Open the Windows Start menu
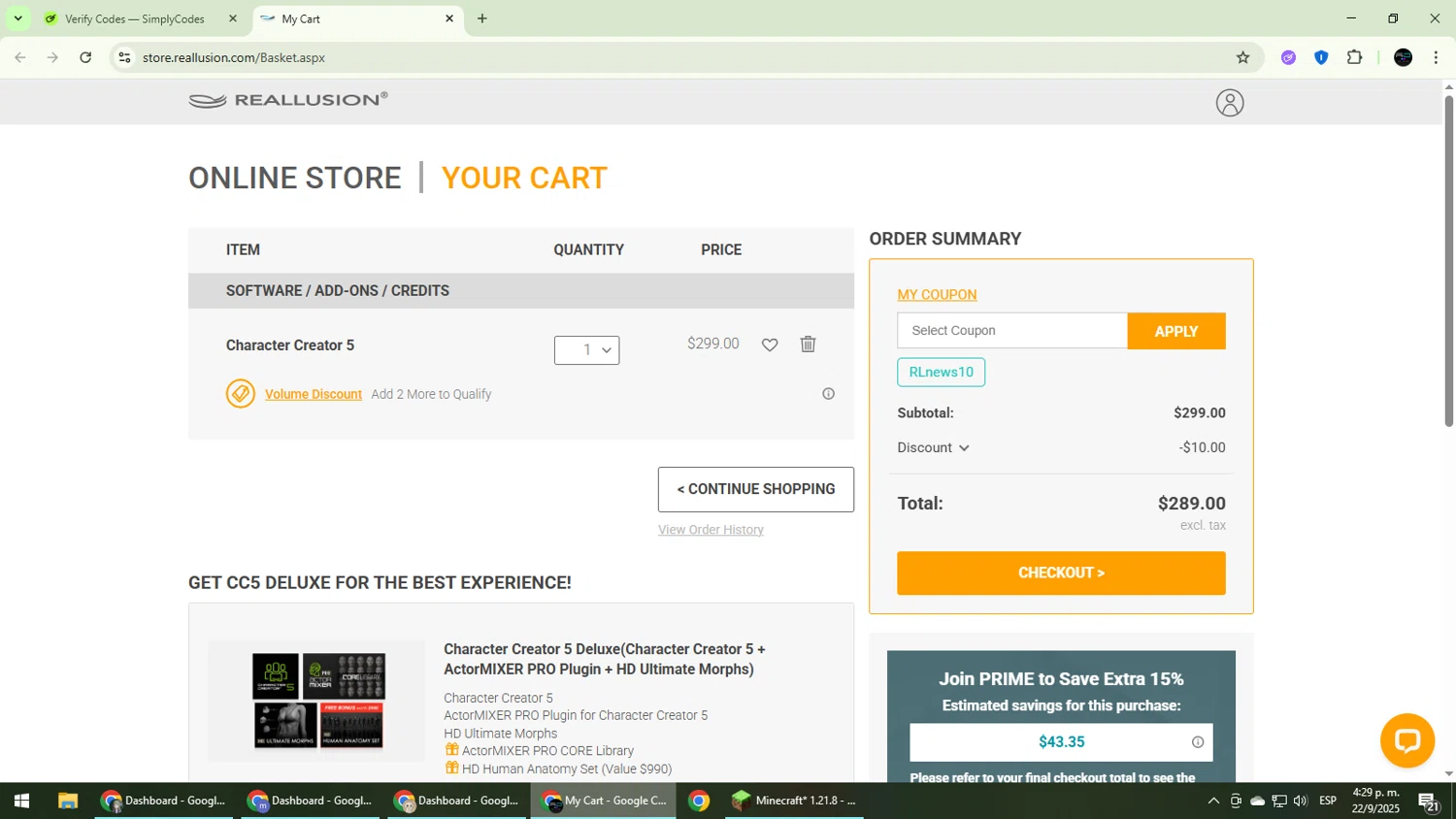Image resolution: width=1456 pixels, height=819 pixels. (21, 801)
